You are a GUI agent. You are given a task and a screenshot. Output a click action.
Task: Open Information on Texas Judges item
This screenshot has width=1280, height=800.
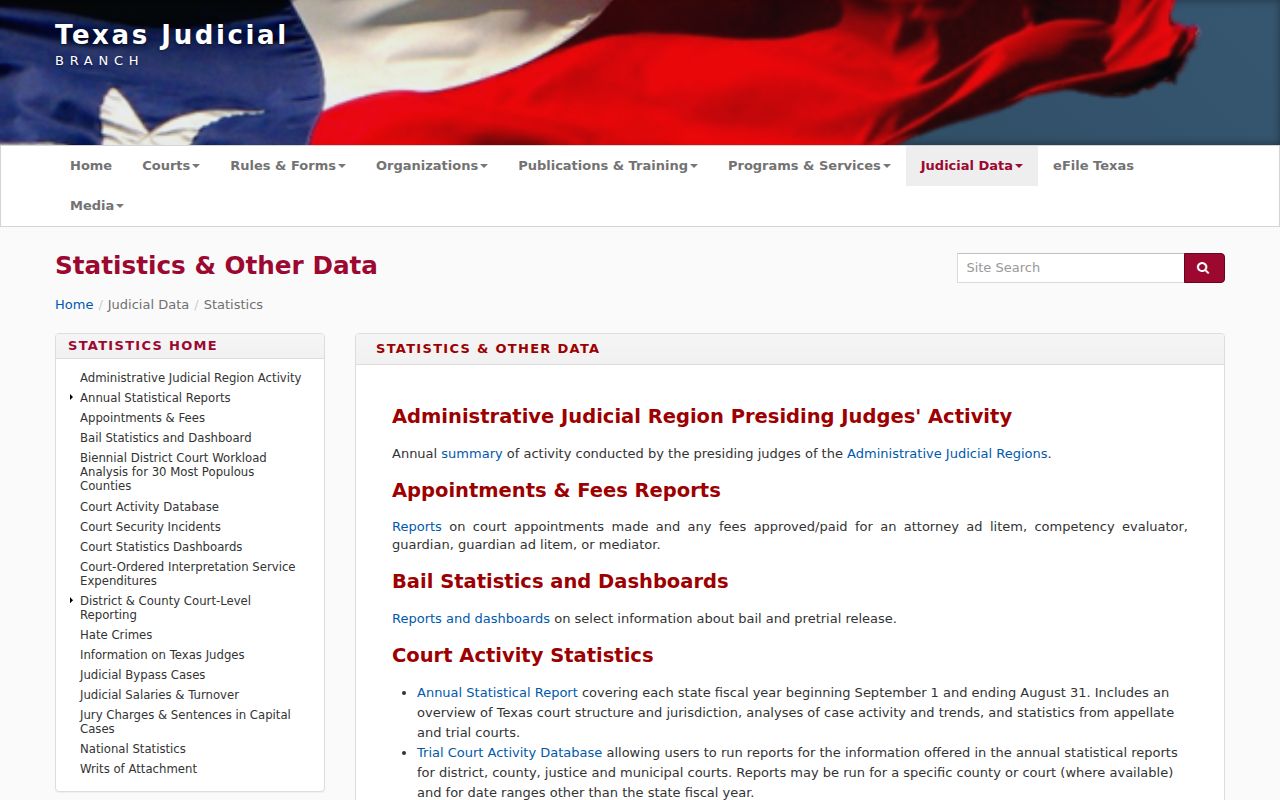pos(162,655)
